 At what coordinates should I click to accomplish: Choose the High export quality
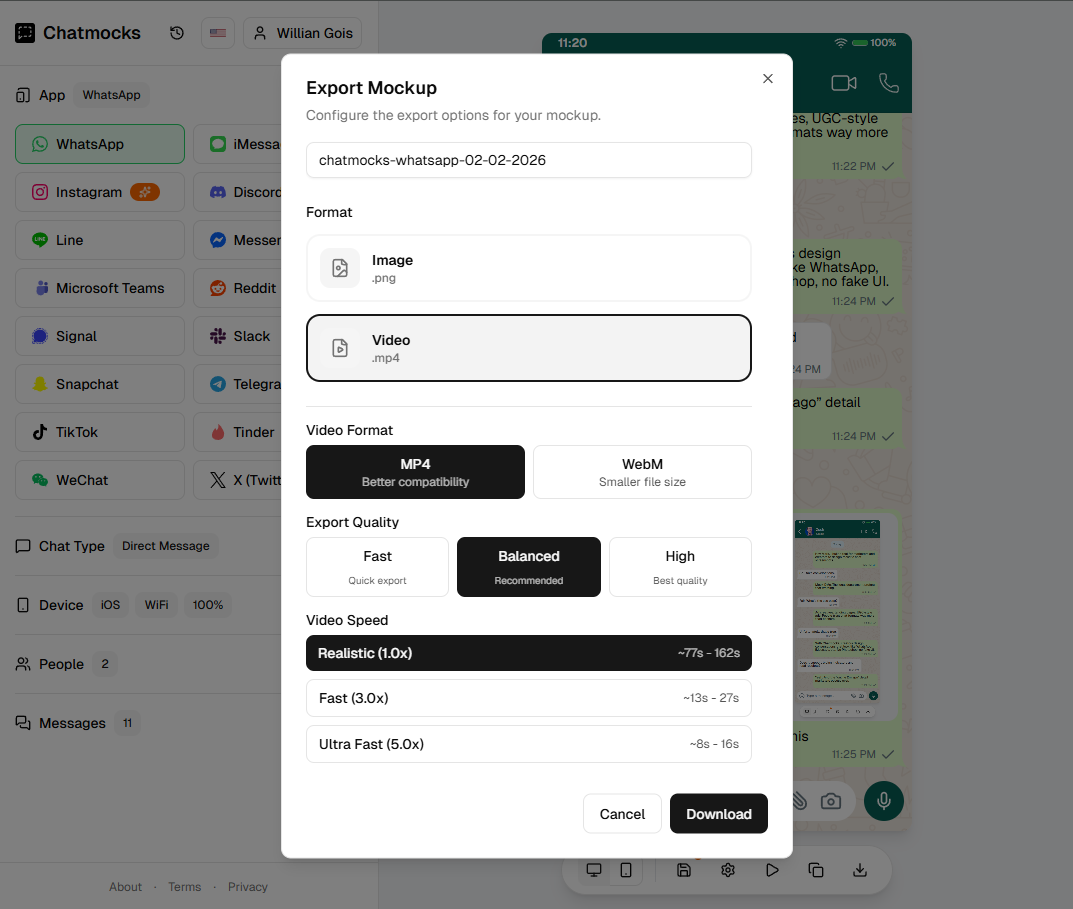coord(680,566)
